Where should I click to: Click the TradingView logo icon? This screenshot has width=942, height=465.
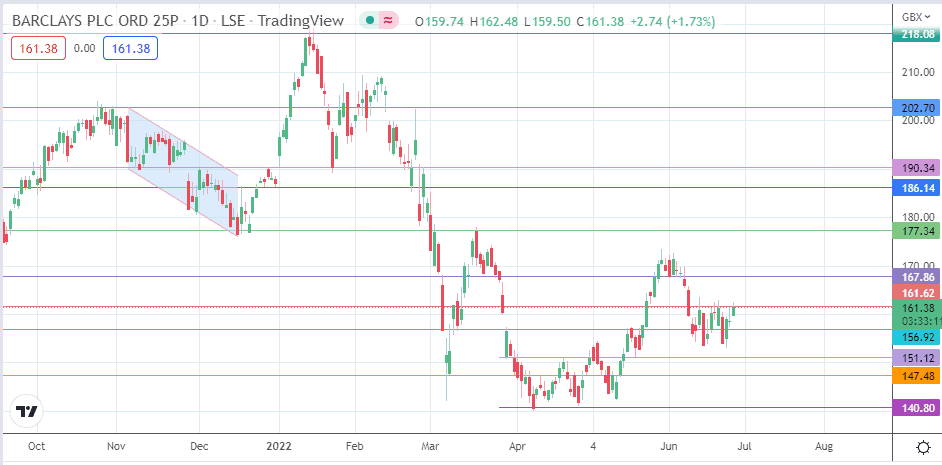[27, 412]
